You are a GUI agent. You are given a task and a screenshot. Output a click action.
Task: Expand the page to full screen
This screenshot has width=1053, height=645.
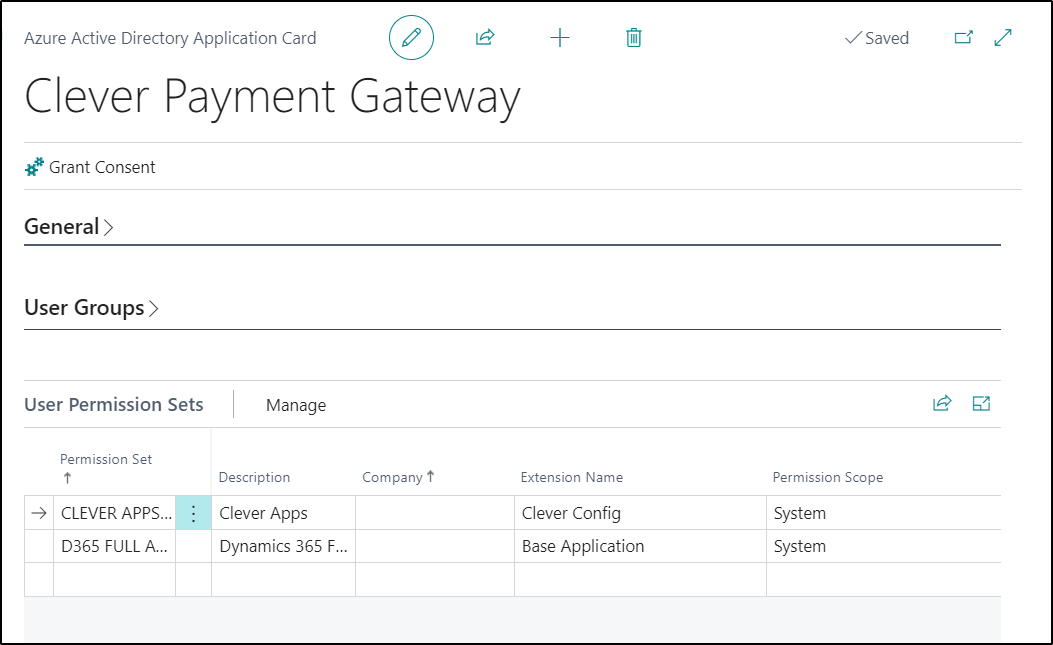1003,38
